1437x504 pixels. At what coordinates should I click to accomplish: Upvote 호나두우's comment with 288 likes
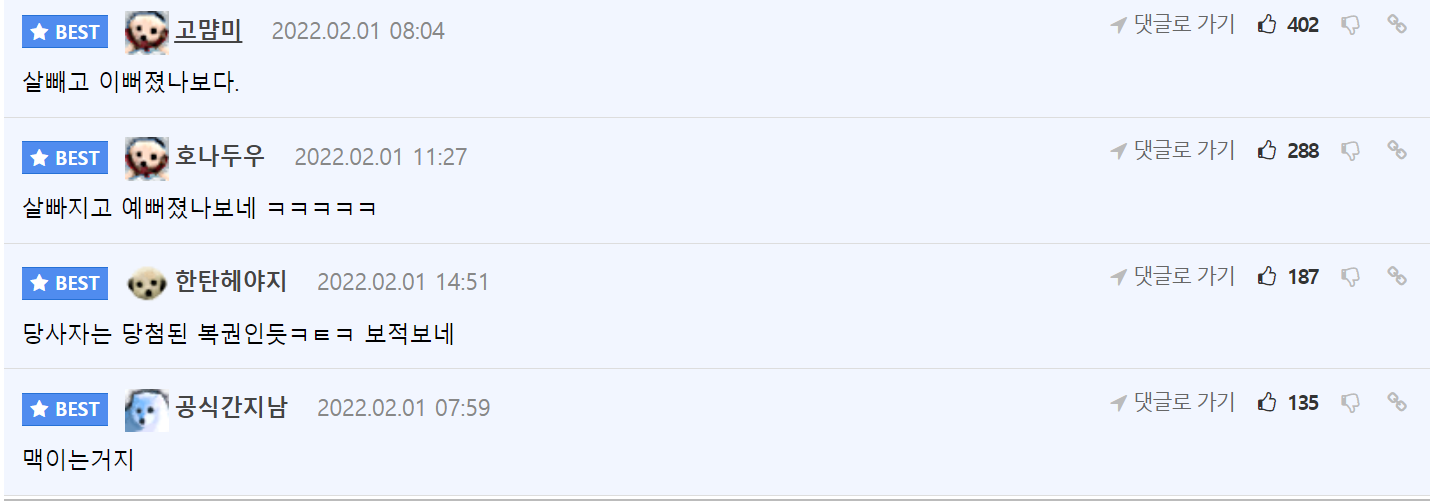[1268, 151]
